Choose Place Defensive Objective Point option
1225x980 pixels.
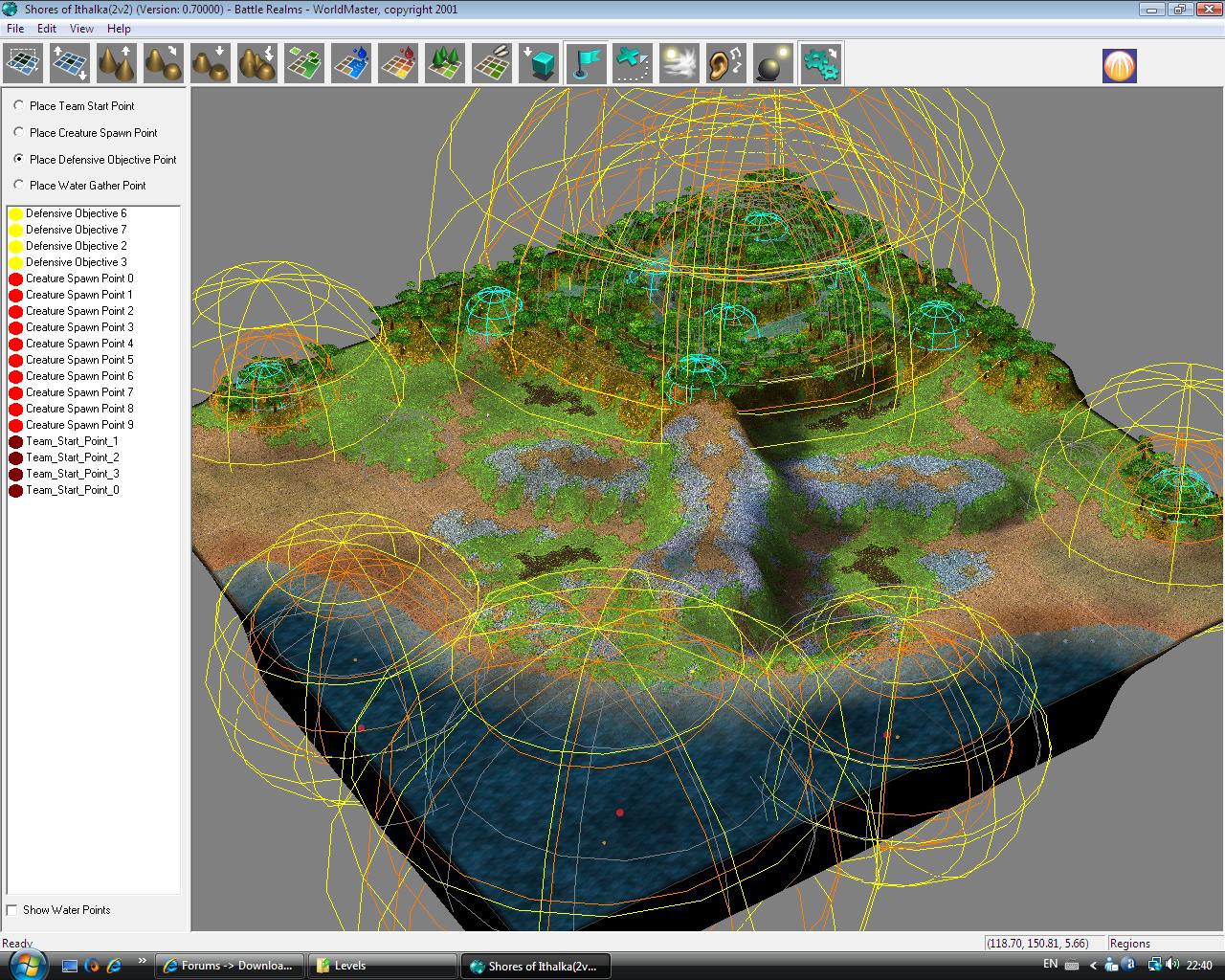click(x=19, y=159)
